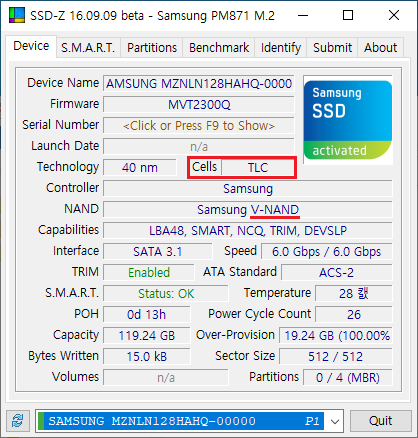This screenshot has height=438, width=418.
Task: Click the Device Name field value
Action: [x=199, y=84]
